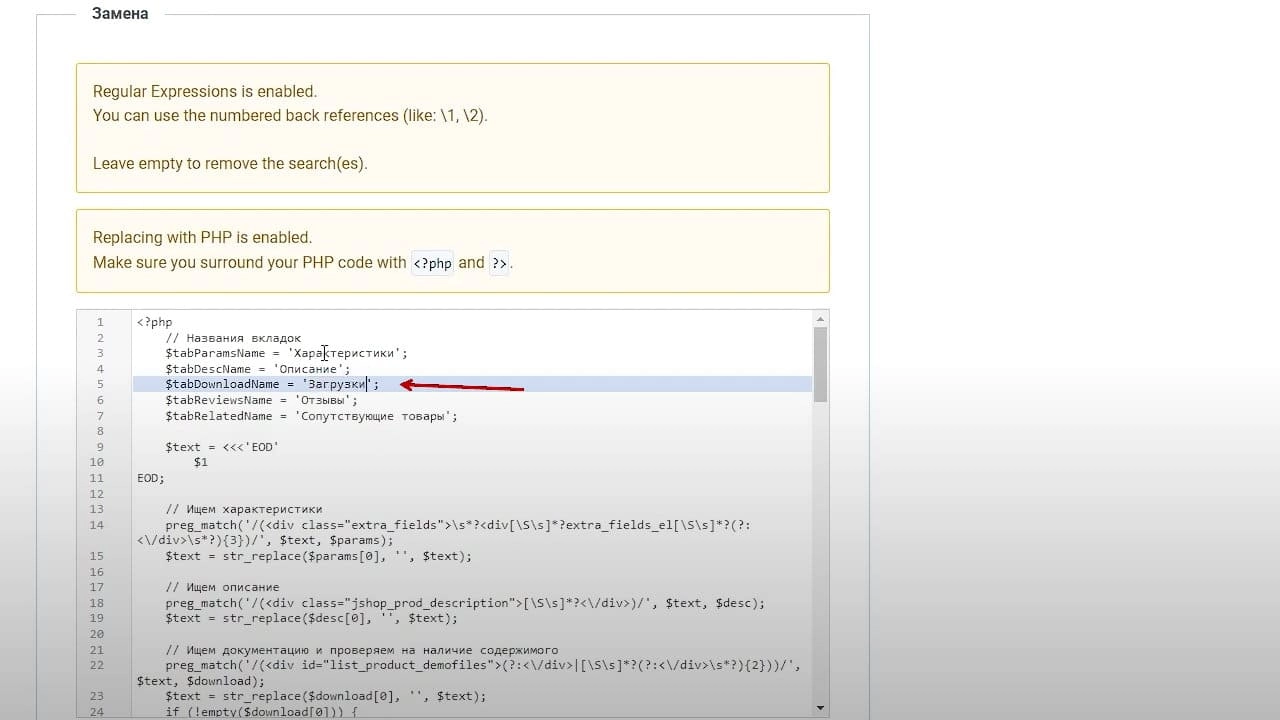Click the code editor scrollbar thumb
This screenshot has height=720, width=1280.
(820, 364)
